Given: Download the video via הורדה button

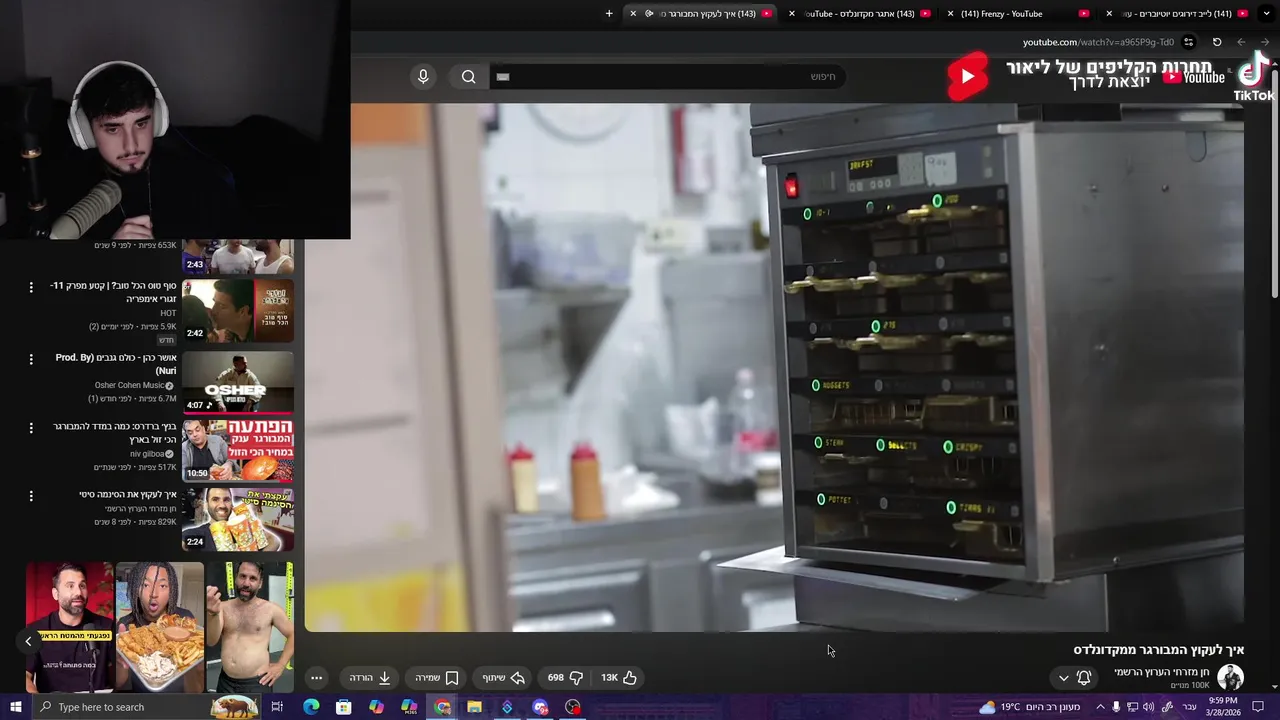Looking at the screenshot, I should [x=370, y=678].
